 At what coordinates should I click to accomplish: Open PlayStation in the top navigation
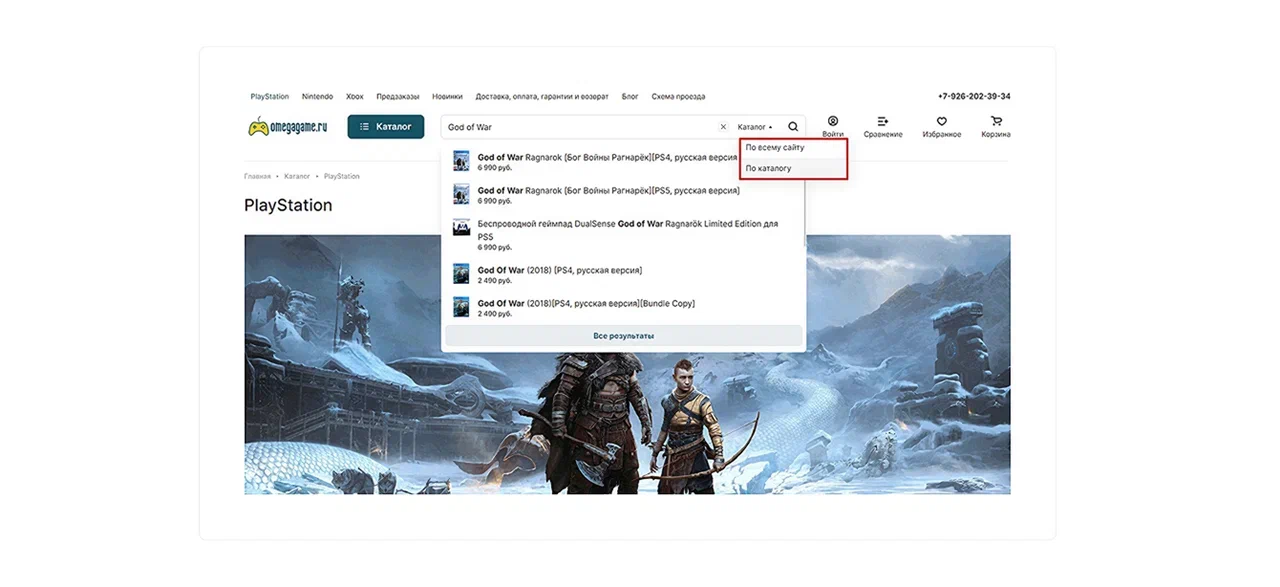coord(270,97)
